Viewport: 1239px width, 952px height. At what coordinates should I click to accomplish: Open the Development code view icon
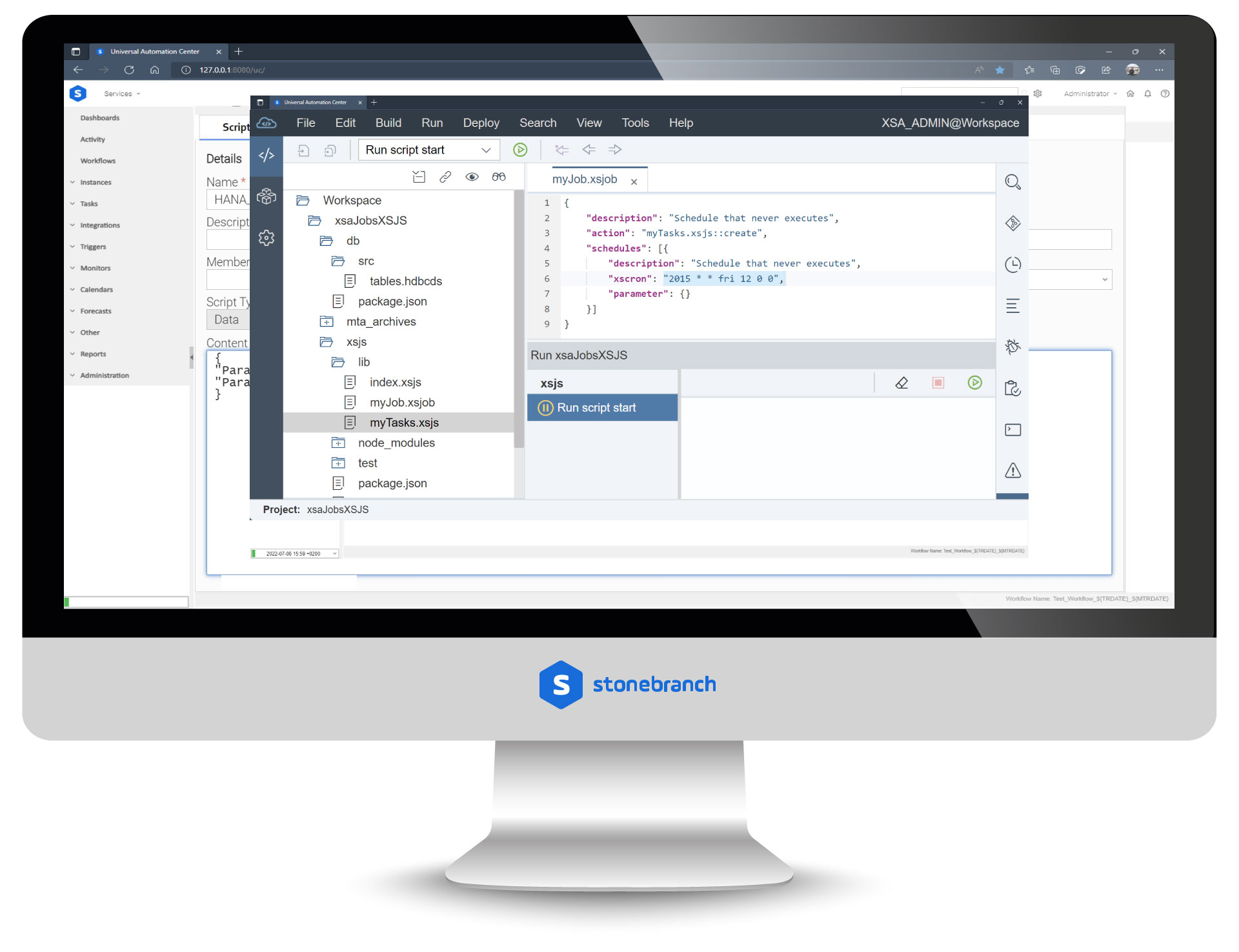click(x=266, y=156)
